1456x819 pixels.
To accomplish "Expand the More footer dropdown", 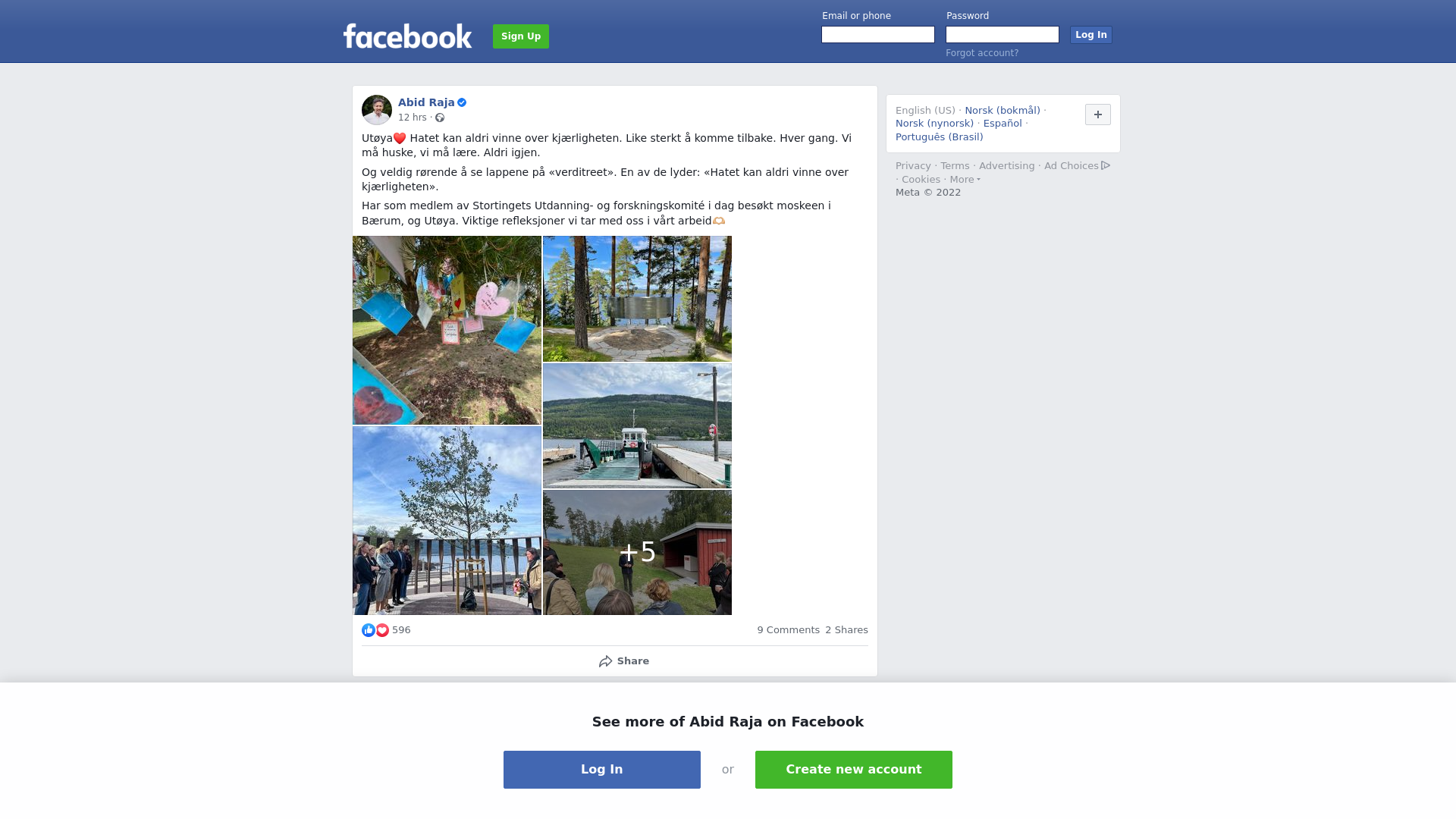I will coord(965,180).
